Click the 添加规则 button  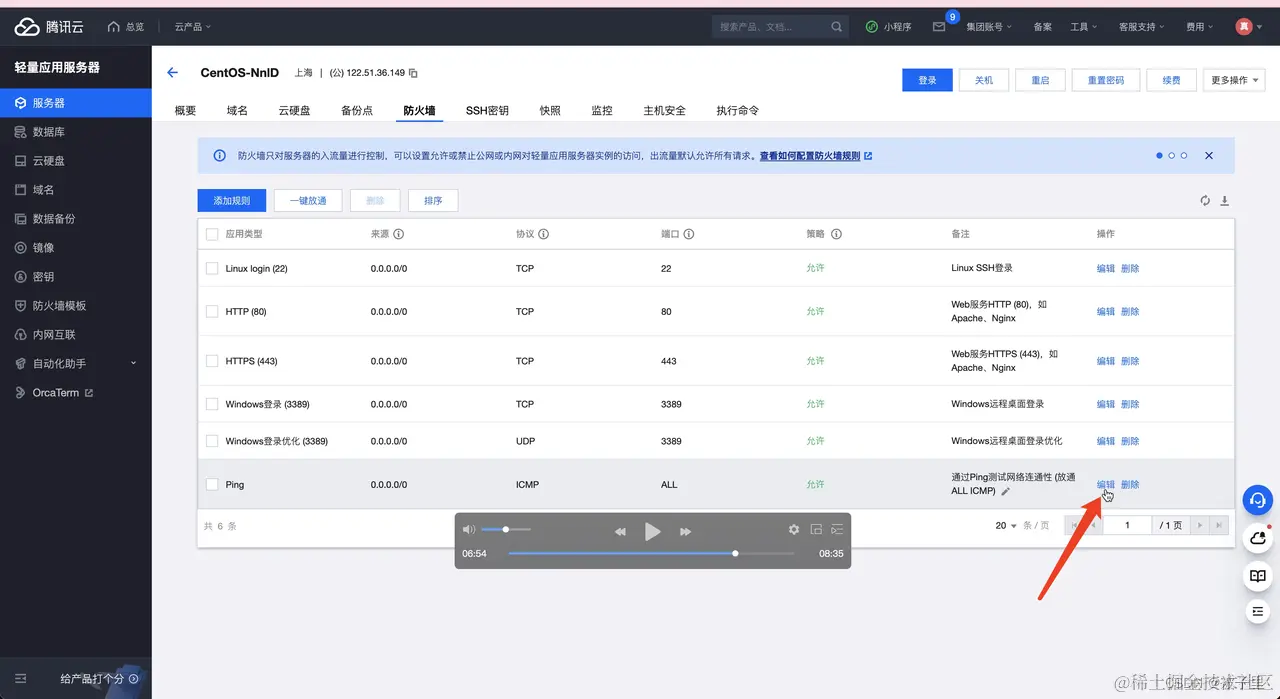[232, 201]
